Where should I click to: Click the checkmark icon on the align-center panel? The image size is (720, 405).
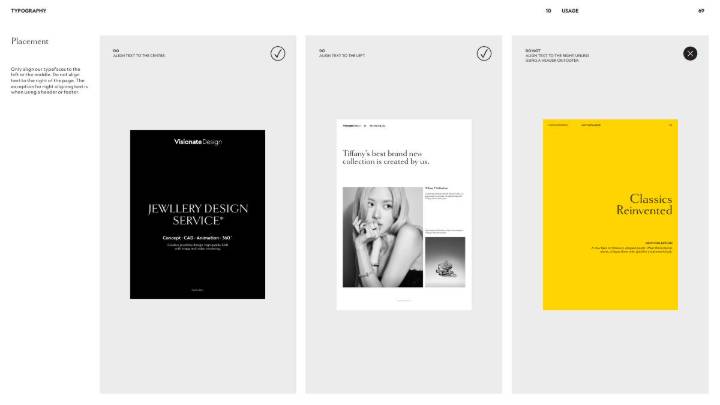click(x=278, y=54)
